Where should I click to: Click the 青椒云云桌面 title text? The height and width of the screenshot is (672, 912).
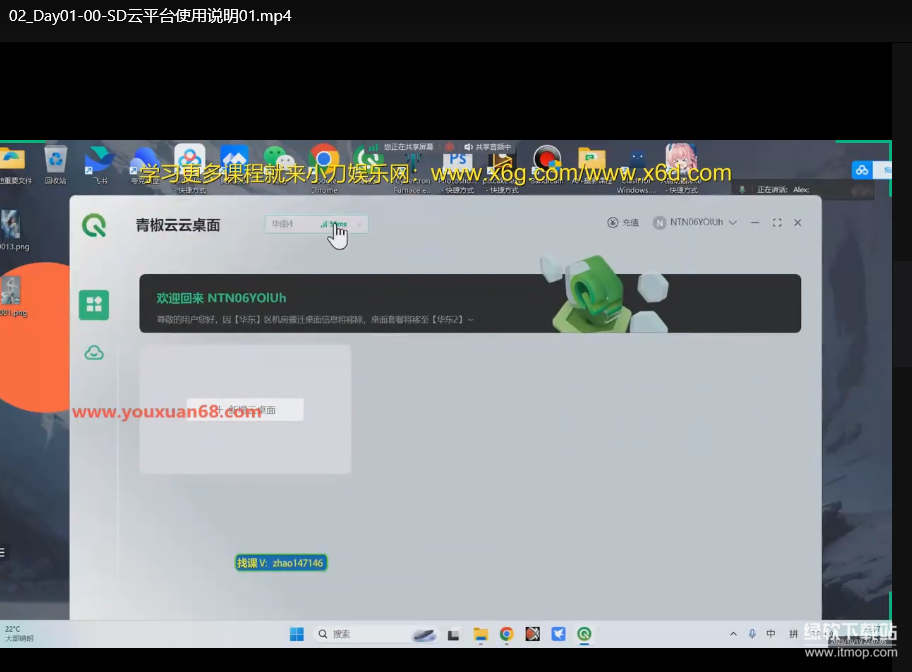177,225
